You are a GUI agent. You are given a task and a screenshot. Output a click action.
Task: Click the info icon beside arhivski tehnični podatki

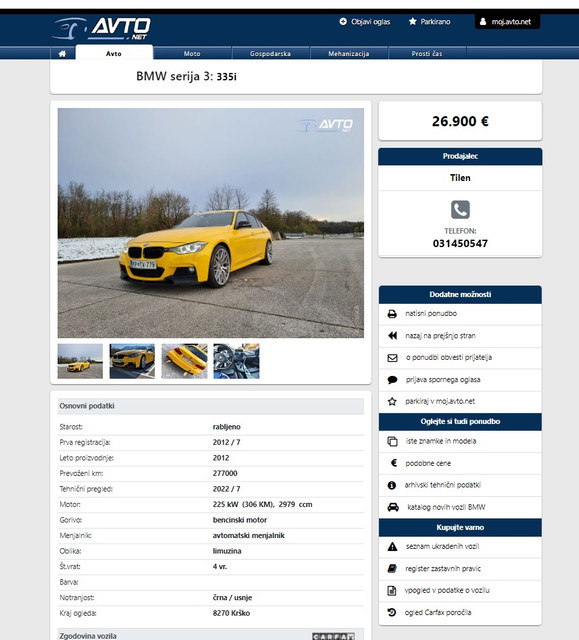pos(392,485)
